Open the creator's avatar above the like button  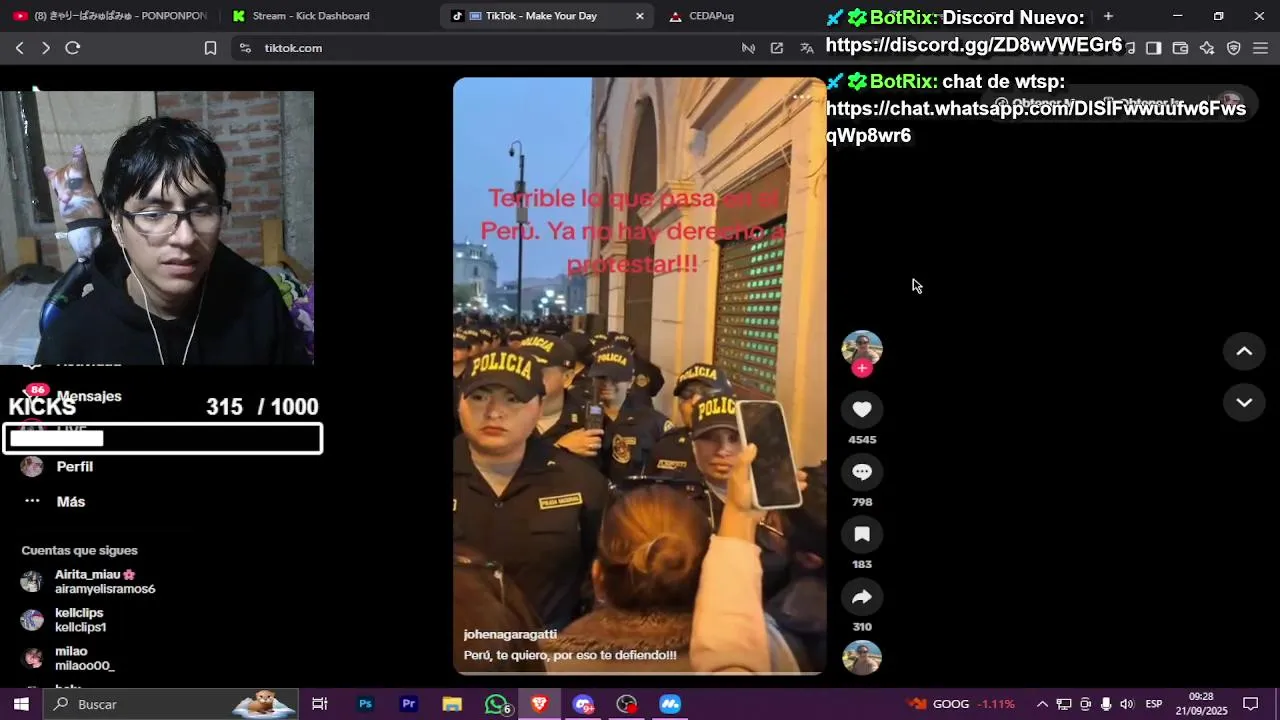click(862, 348)
